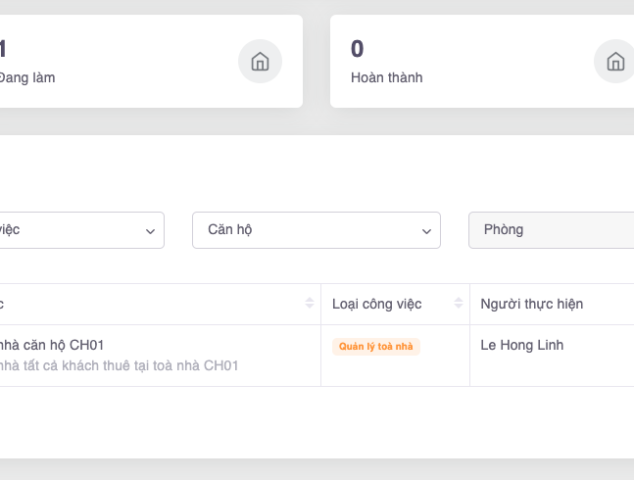The height and width of the screenshot is (480, 634).
Task: Click the Loại công việc column header
Action: (x=377, y=304)
